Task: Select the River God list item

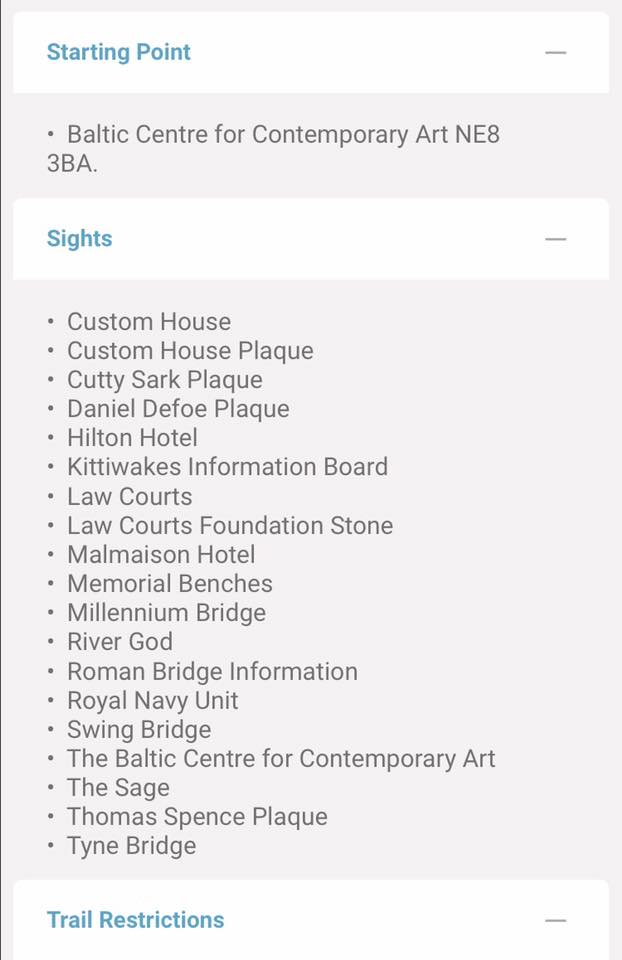Action: pos(120,642)
